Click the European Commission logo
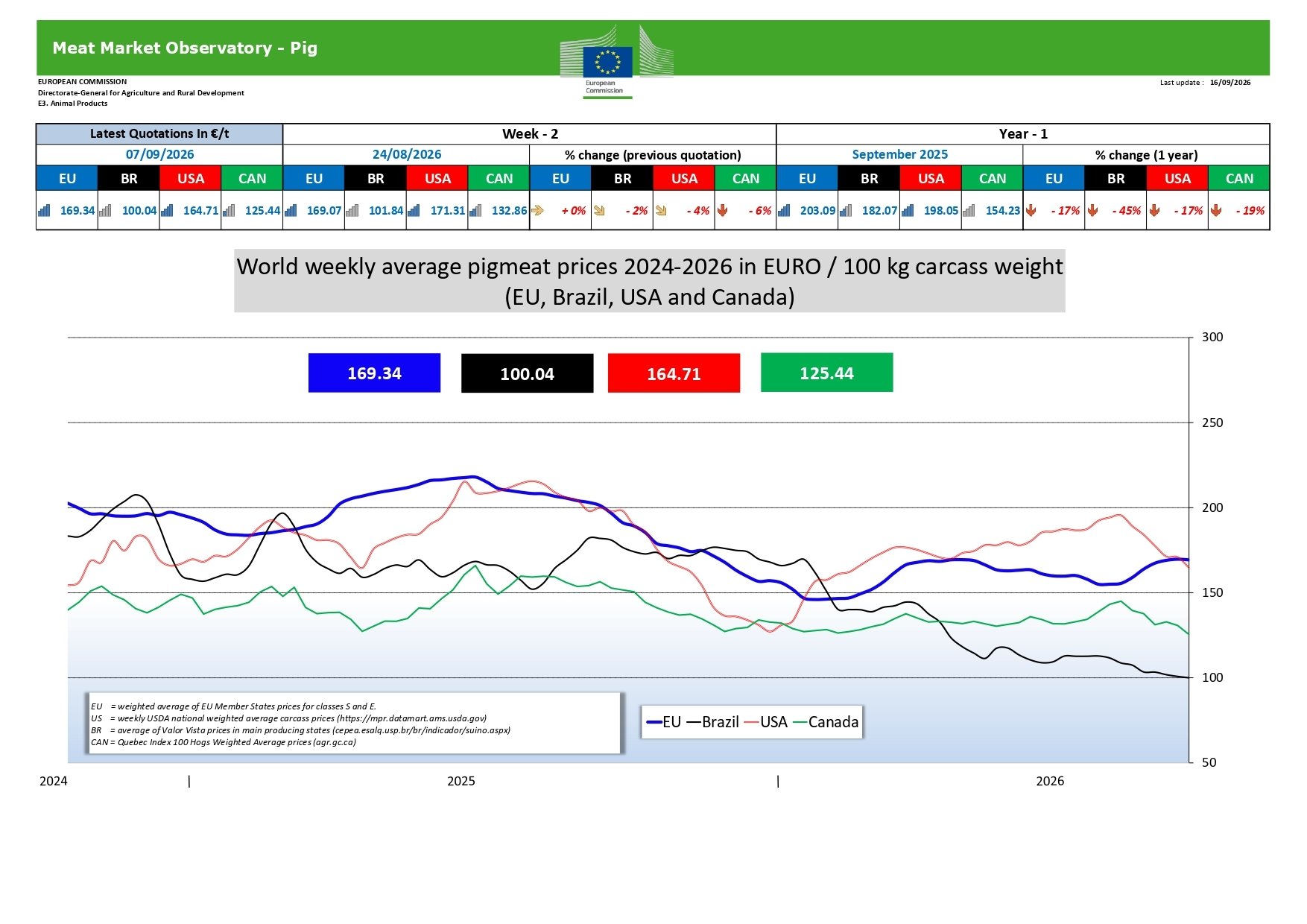 (616, 62)
